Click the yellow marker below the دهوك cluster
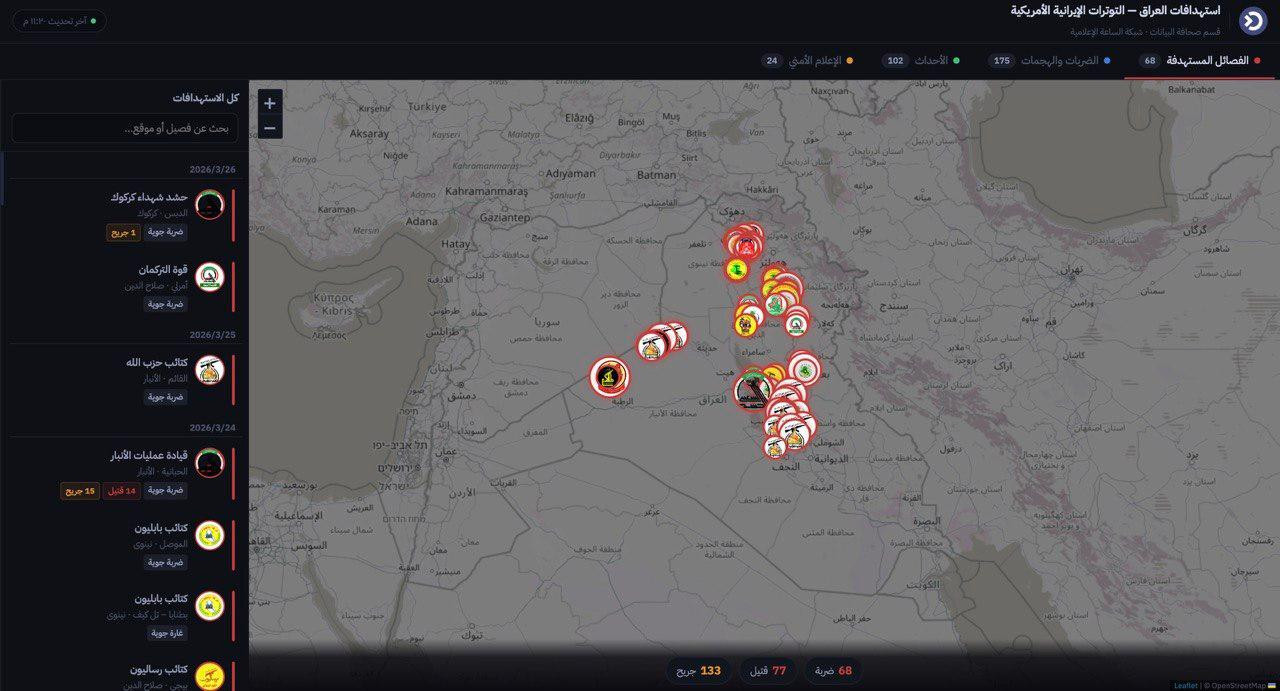 pyautogui.click(x=737, y=269)
